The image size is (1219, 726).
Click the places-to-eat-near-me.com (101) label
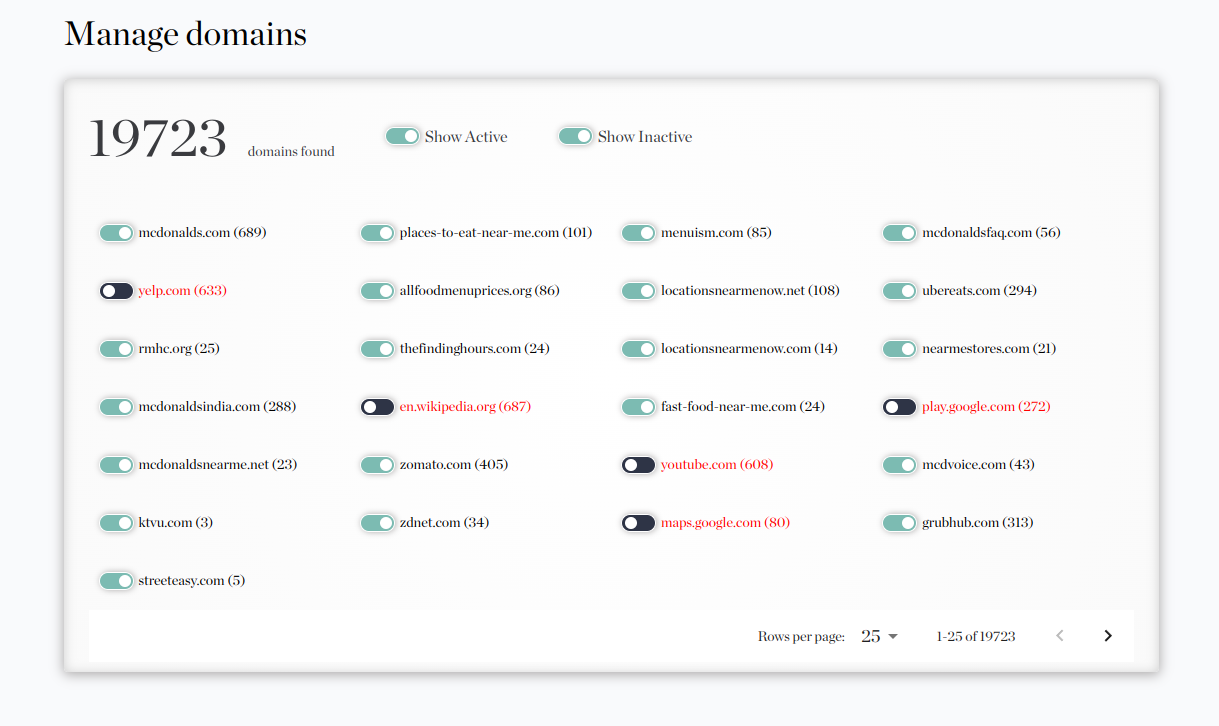[x=496, y=233]
